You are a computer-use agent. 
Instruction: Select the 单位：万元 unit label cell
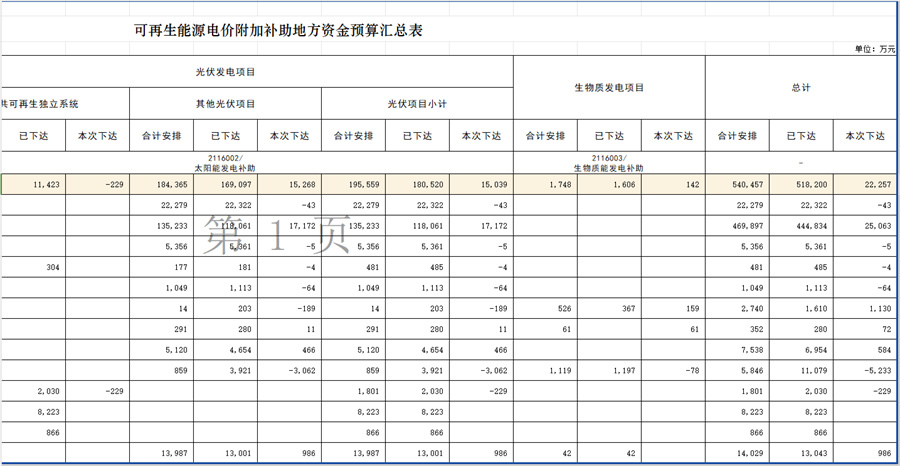(x=875, y=49)
